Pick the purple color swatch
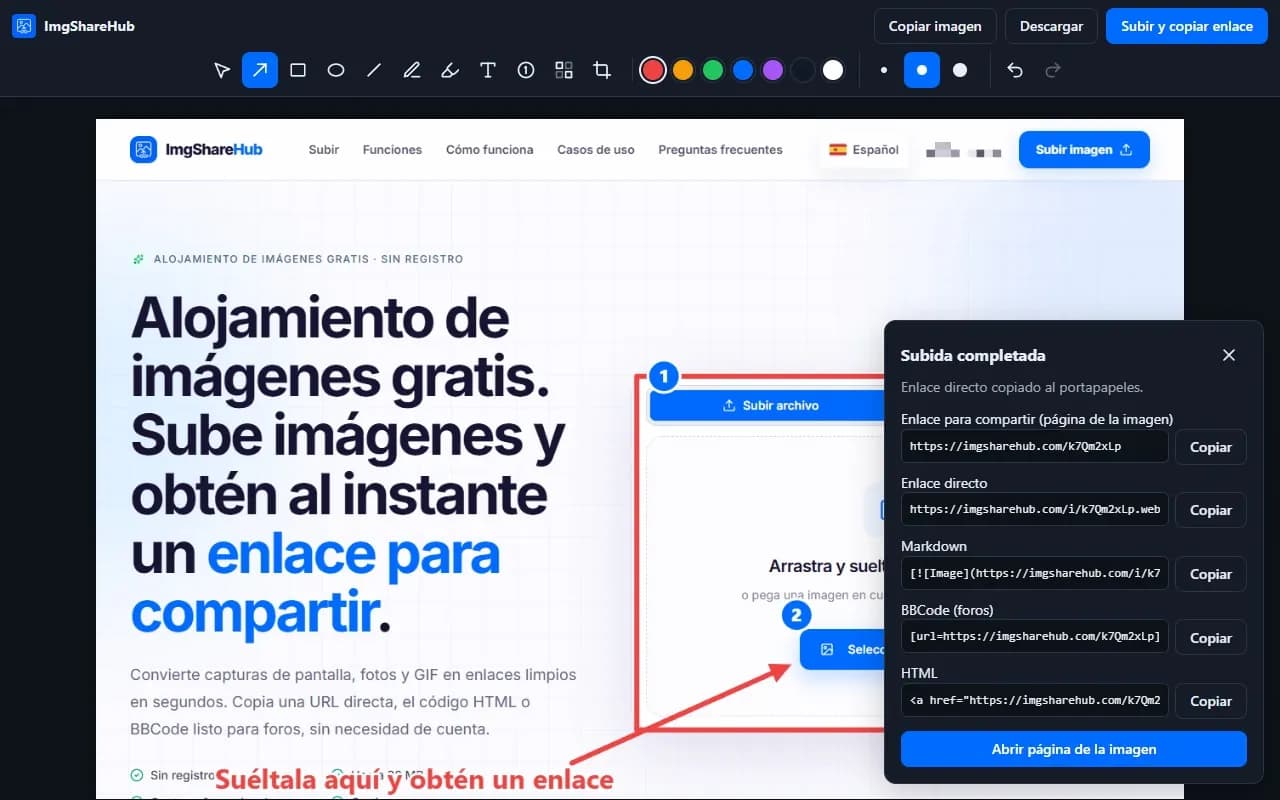 pos(773,70)
